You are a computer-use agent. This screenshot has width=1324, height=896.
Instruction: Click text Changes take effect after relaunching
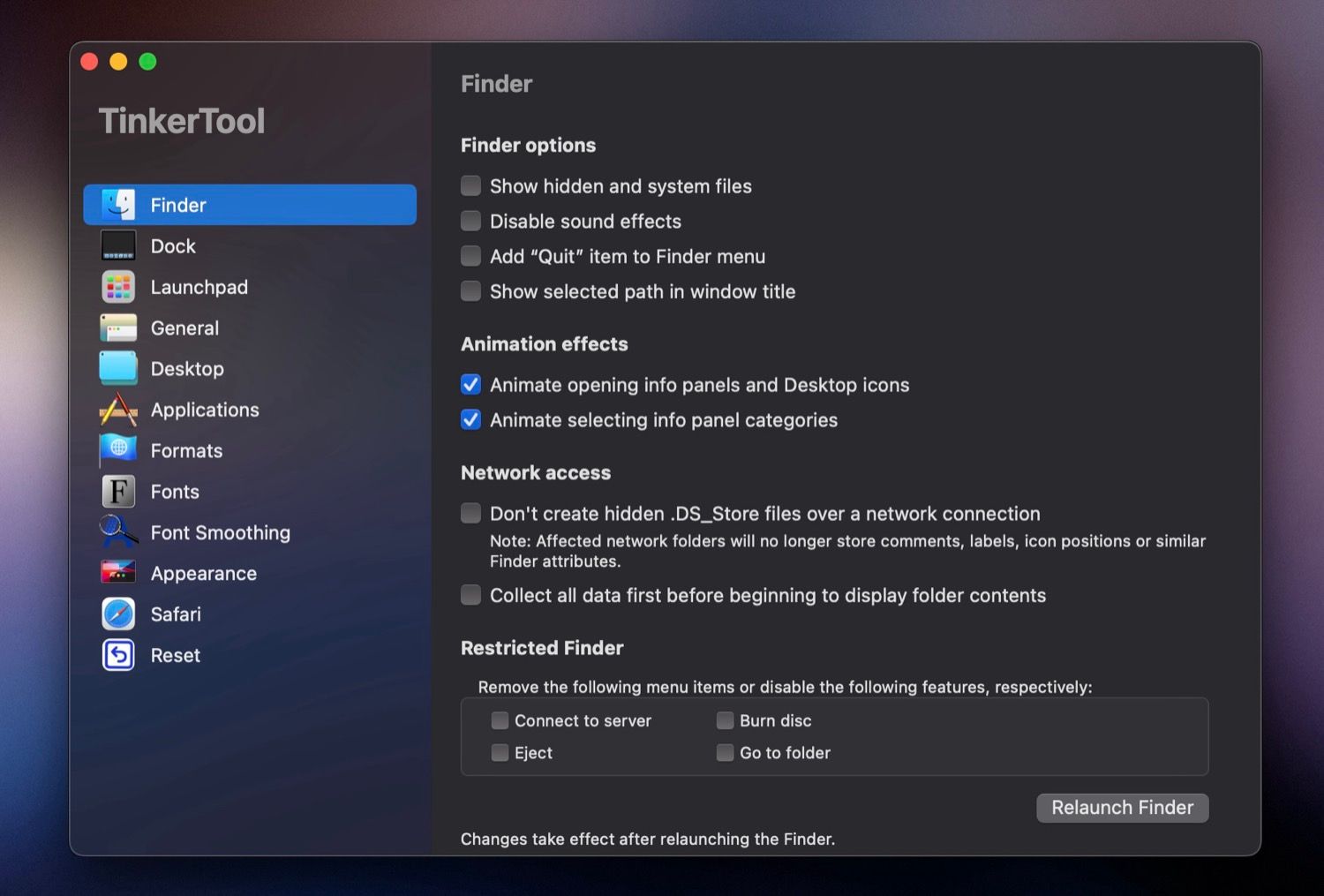click(648, 839)
